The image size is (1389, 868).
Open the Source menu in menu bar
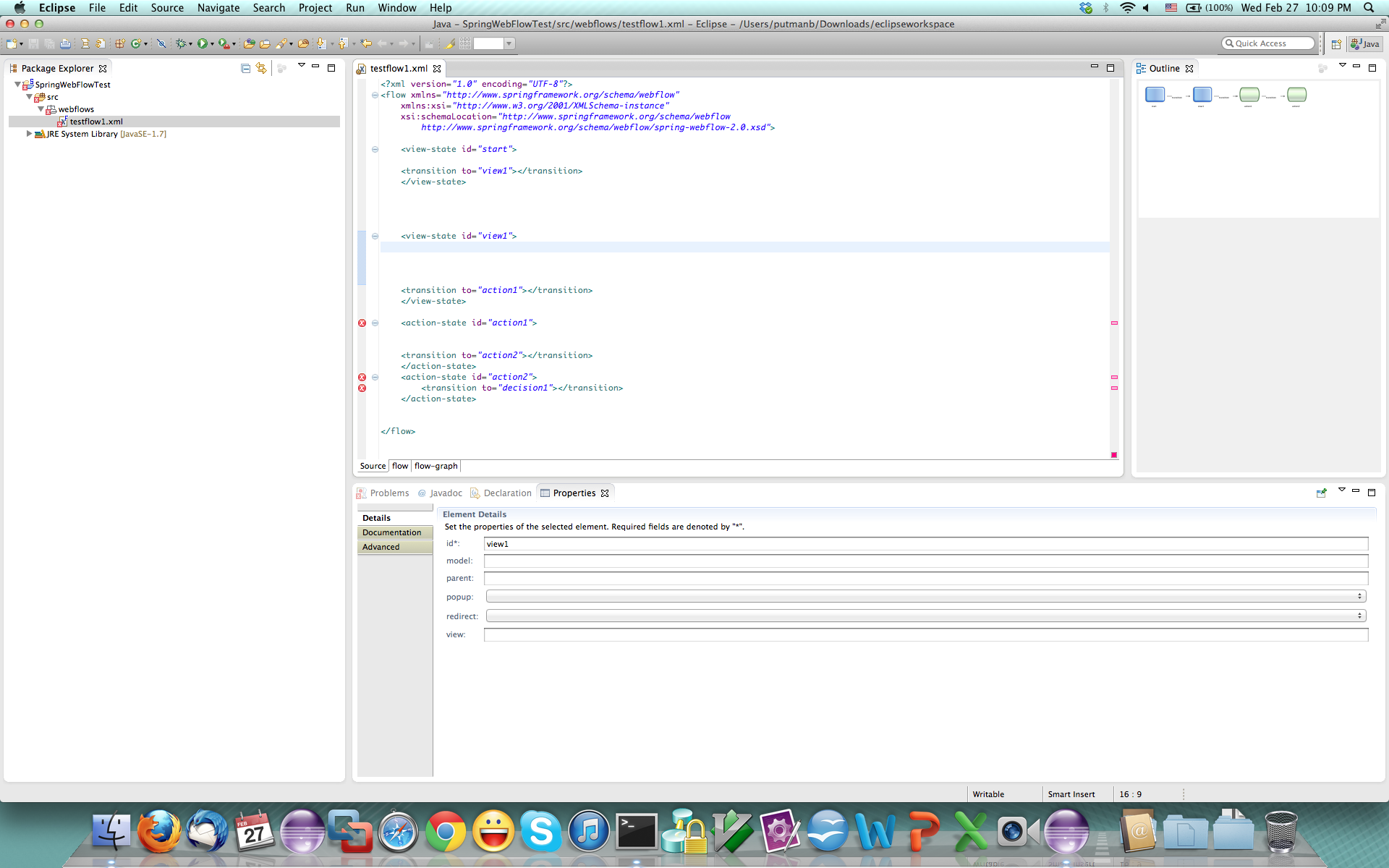tap(167, 7)
